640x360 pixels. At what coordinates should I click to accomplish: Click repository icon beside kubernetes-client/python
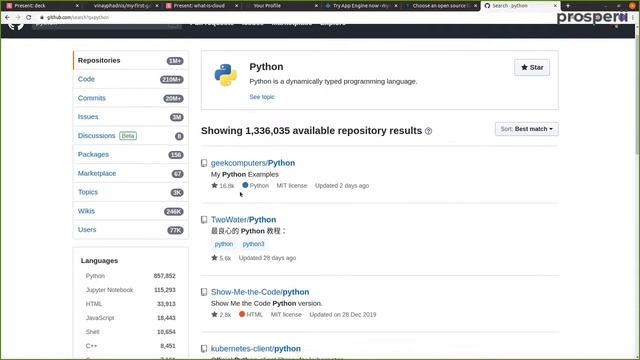204,349
